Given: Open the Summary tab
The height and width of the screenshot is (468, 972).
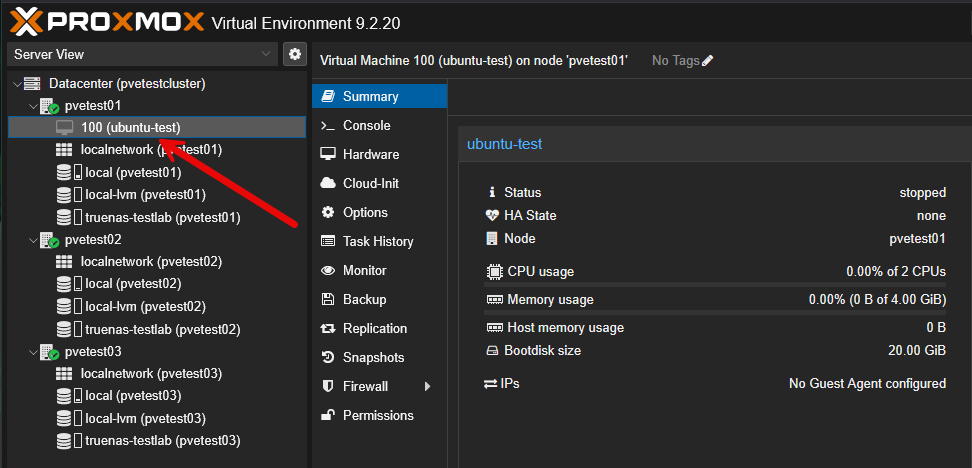Looking at the screenshot, I should [x=379, y=97].
